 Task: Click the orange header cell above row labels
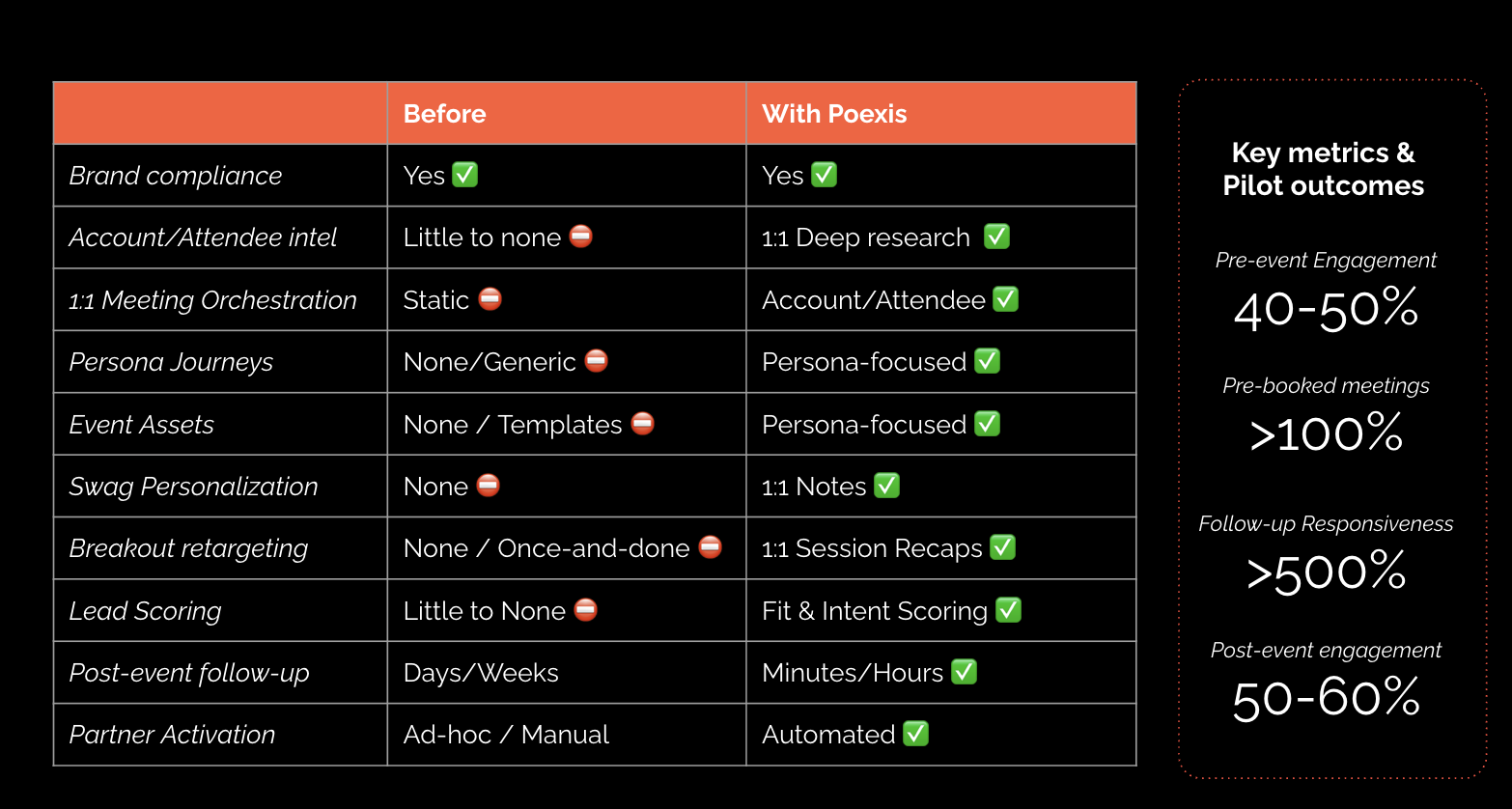(x=220, y=113)
